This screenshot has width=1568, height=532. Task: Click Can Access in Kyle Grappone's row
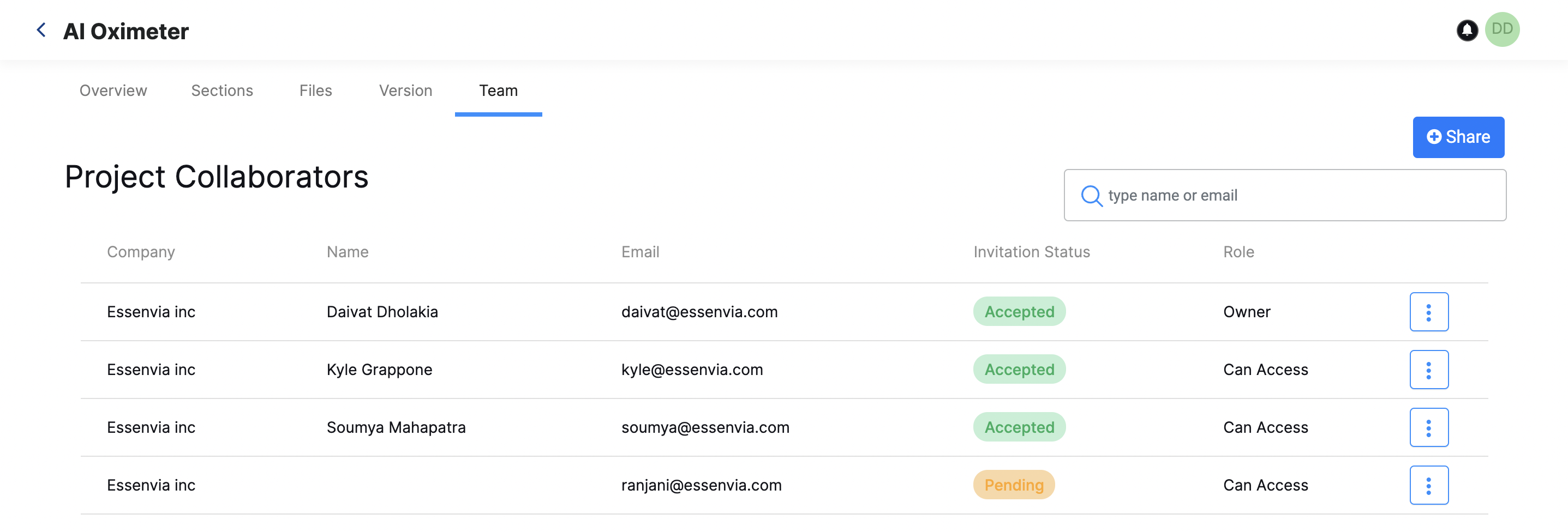[1266, 370]
